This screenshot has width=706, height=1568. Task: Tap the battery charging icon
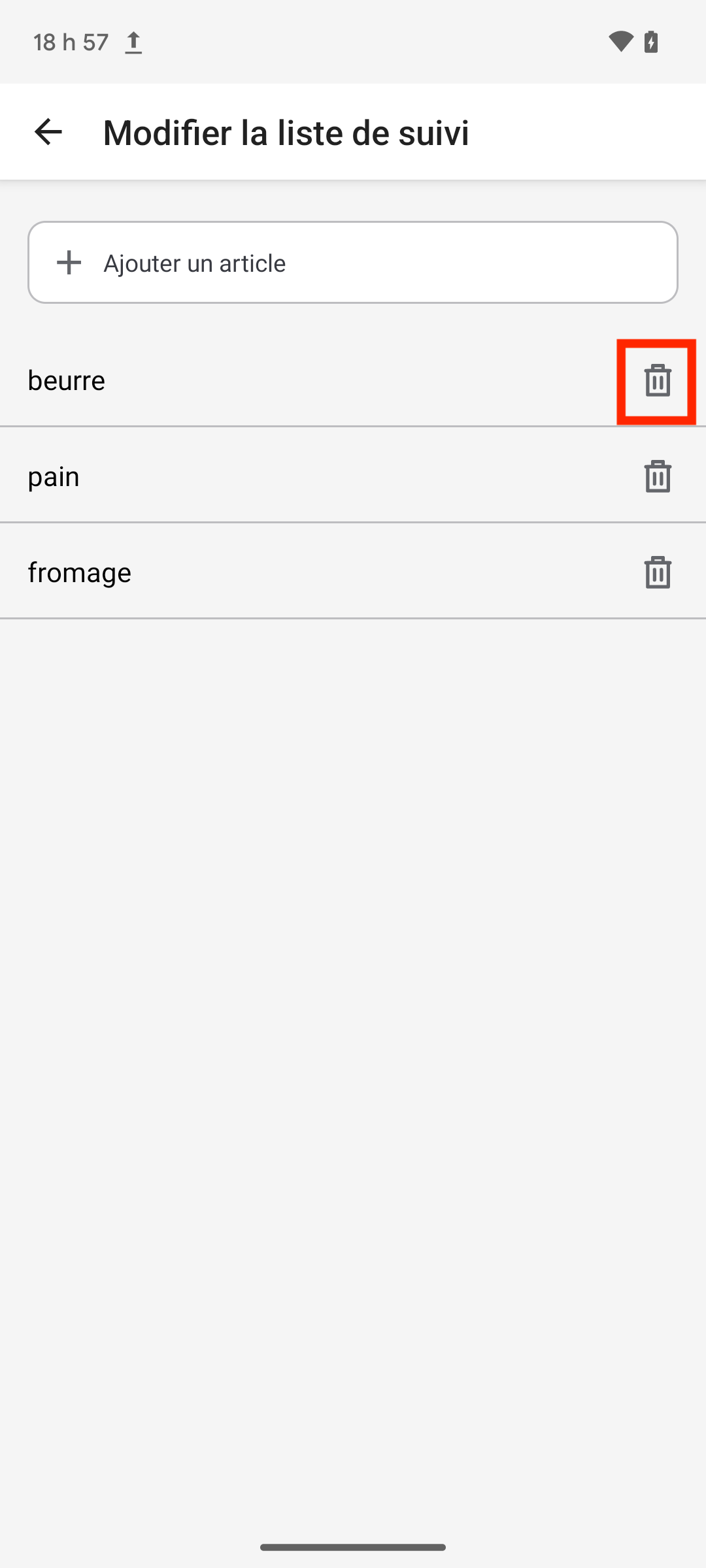[x=651, y=42]
